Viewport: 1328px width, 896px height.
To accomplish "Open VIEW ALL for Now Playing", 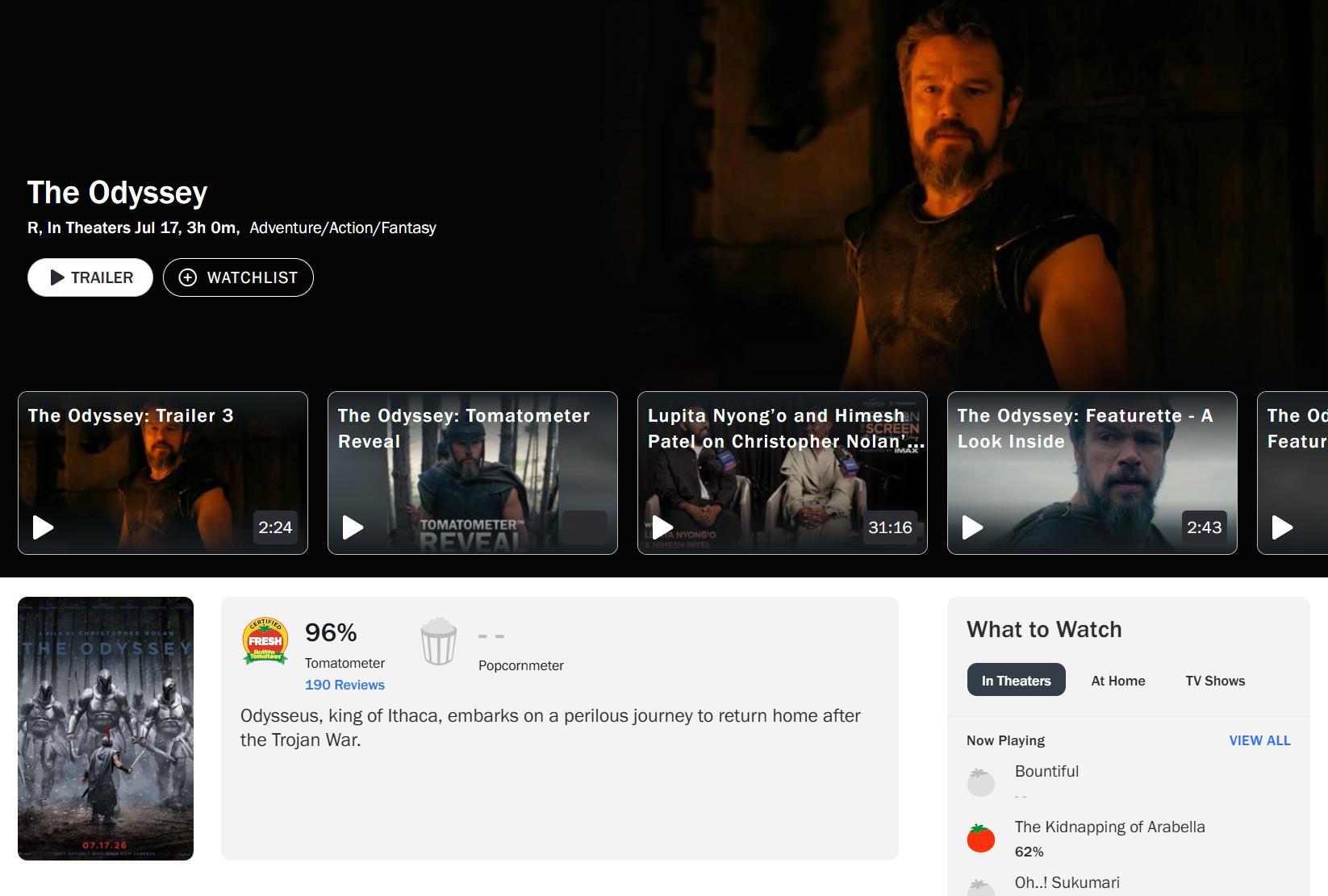I will (x=1259, y=740).
